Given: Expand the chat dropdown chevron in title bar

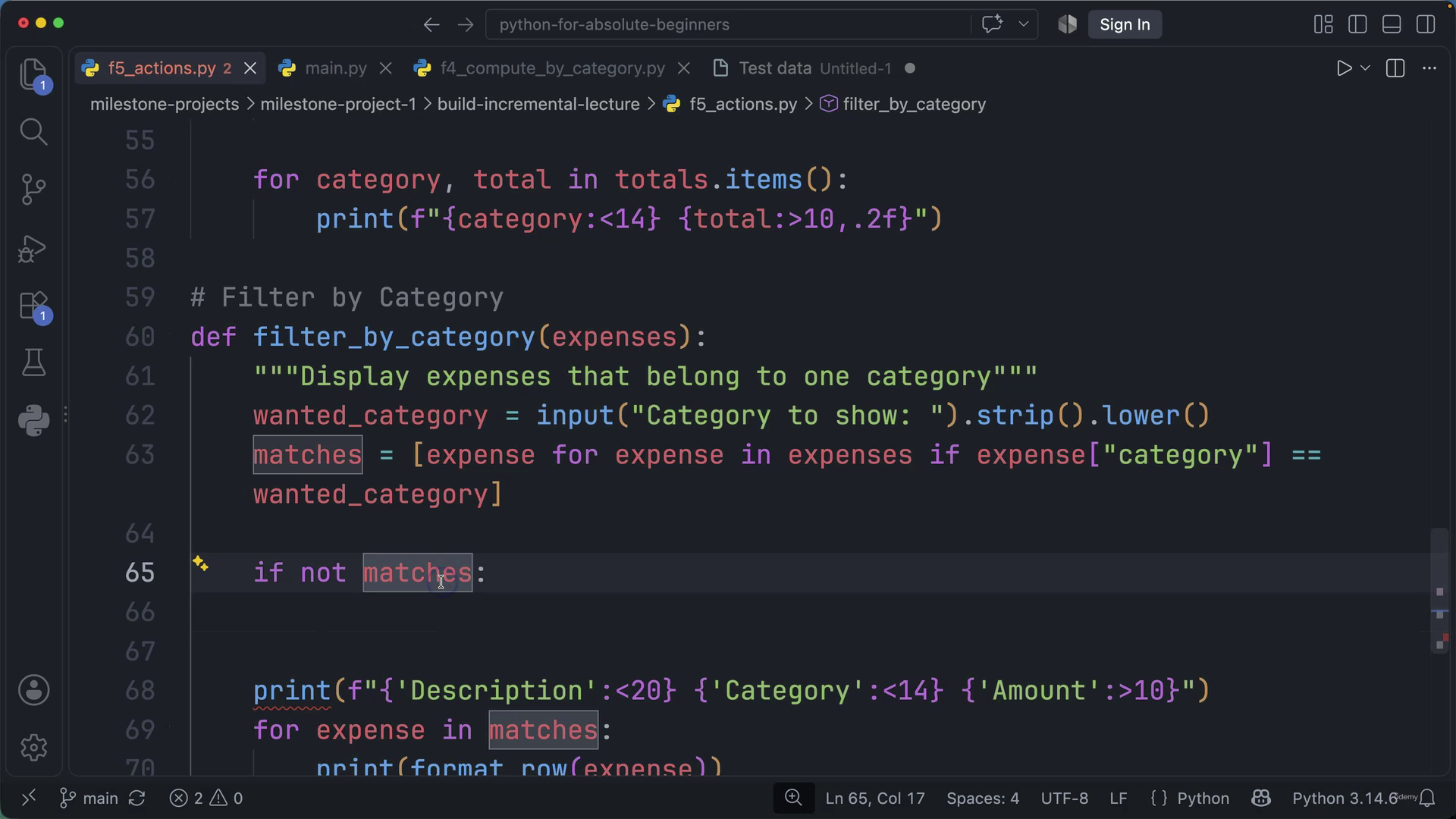Looking at the screenshot, I should coord(1023,24).
